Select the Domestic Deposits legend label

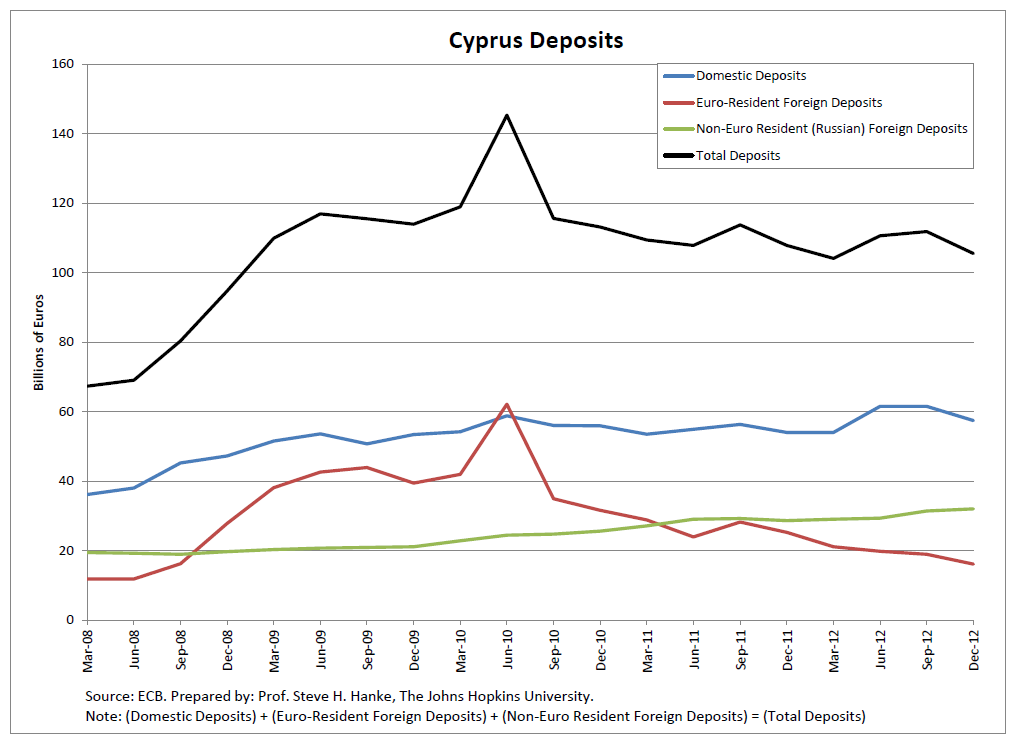coord(751,76)
